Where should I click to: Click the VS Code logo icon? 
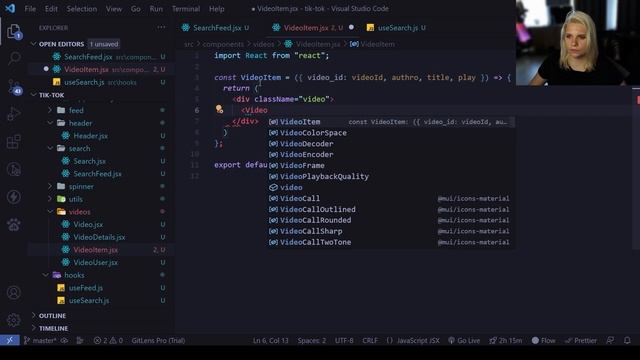[x=10, y=8]
